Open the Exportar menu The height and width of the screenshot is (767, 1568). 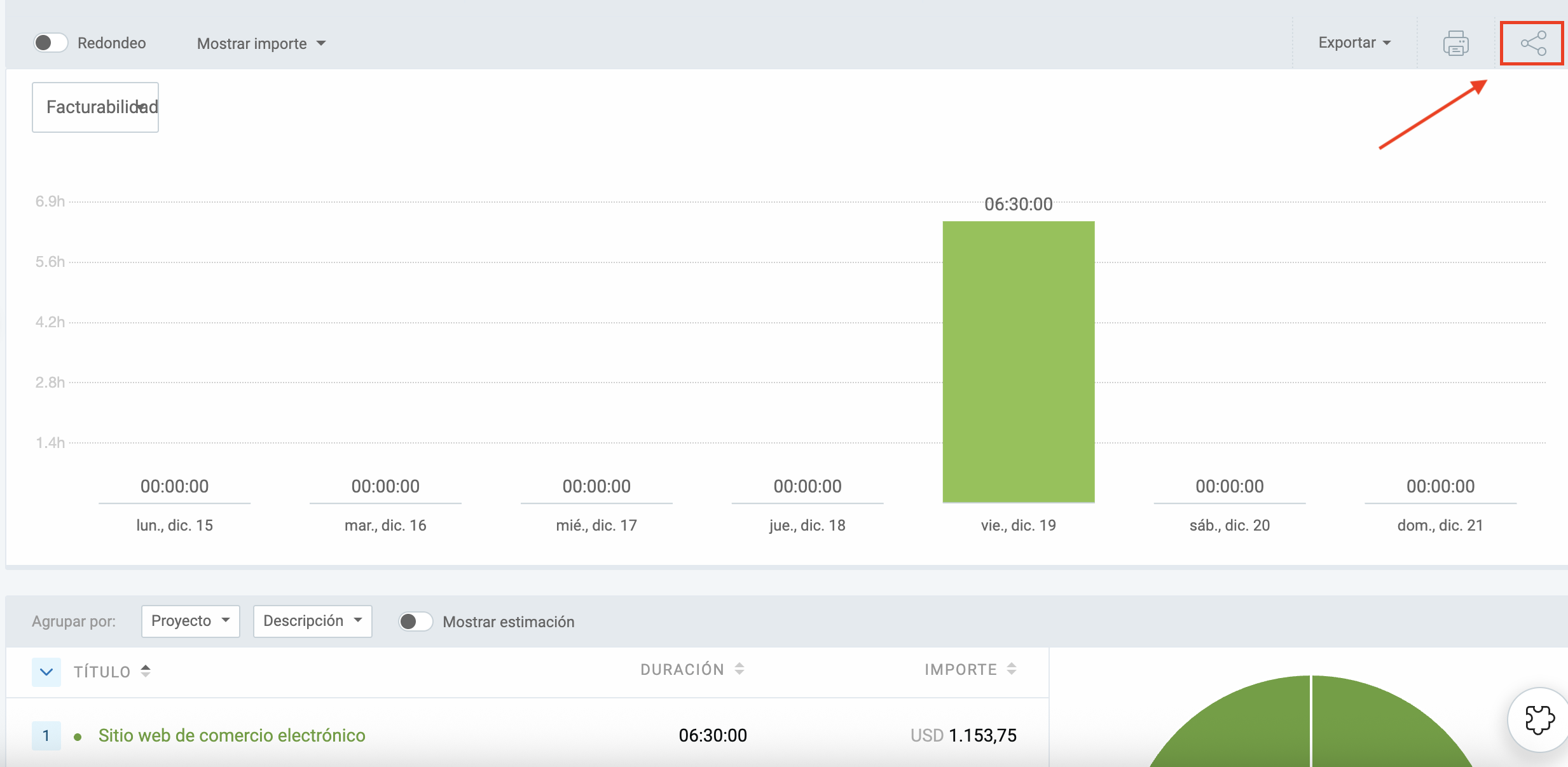tap(1354, 43)
